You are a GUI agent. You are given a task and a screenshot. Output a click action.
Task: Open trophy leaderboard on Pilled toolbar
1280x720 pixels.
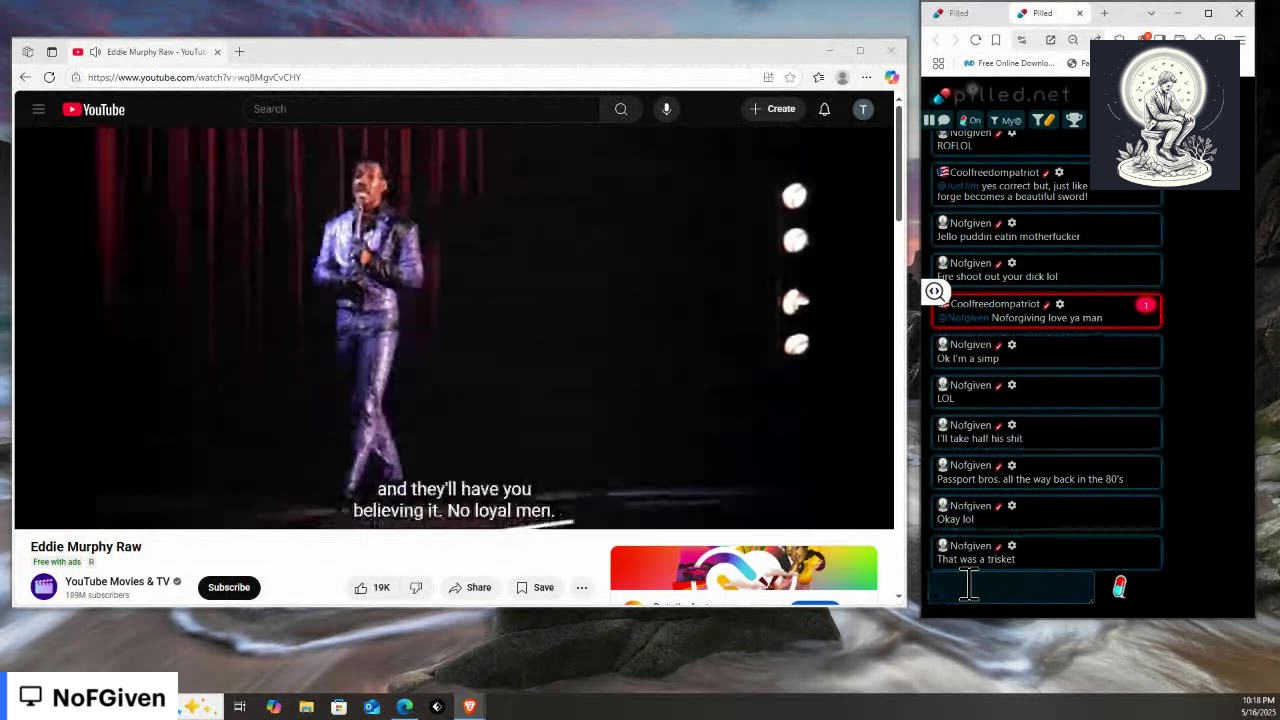tap(1074, 120)
